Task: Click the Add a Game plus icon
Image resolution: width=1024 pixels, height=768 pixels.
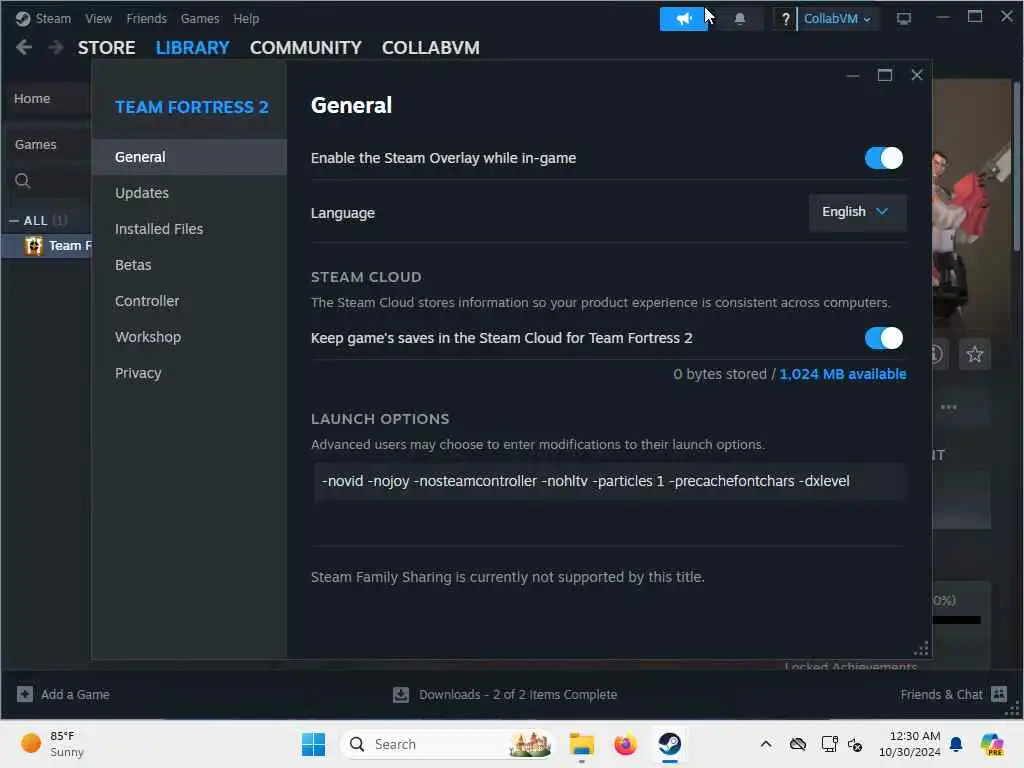Action: point(25,694)
